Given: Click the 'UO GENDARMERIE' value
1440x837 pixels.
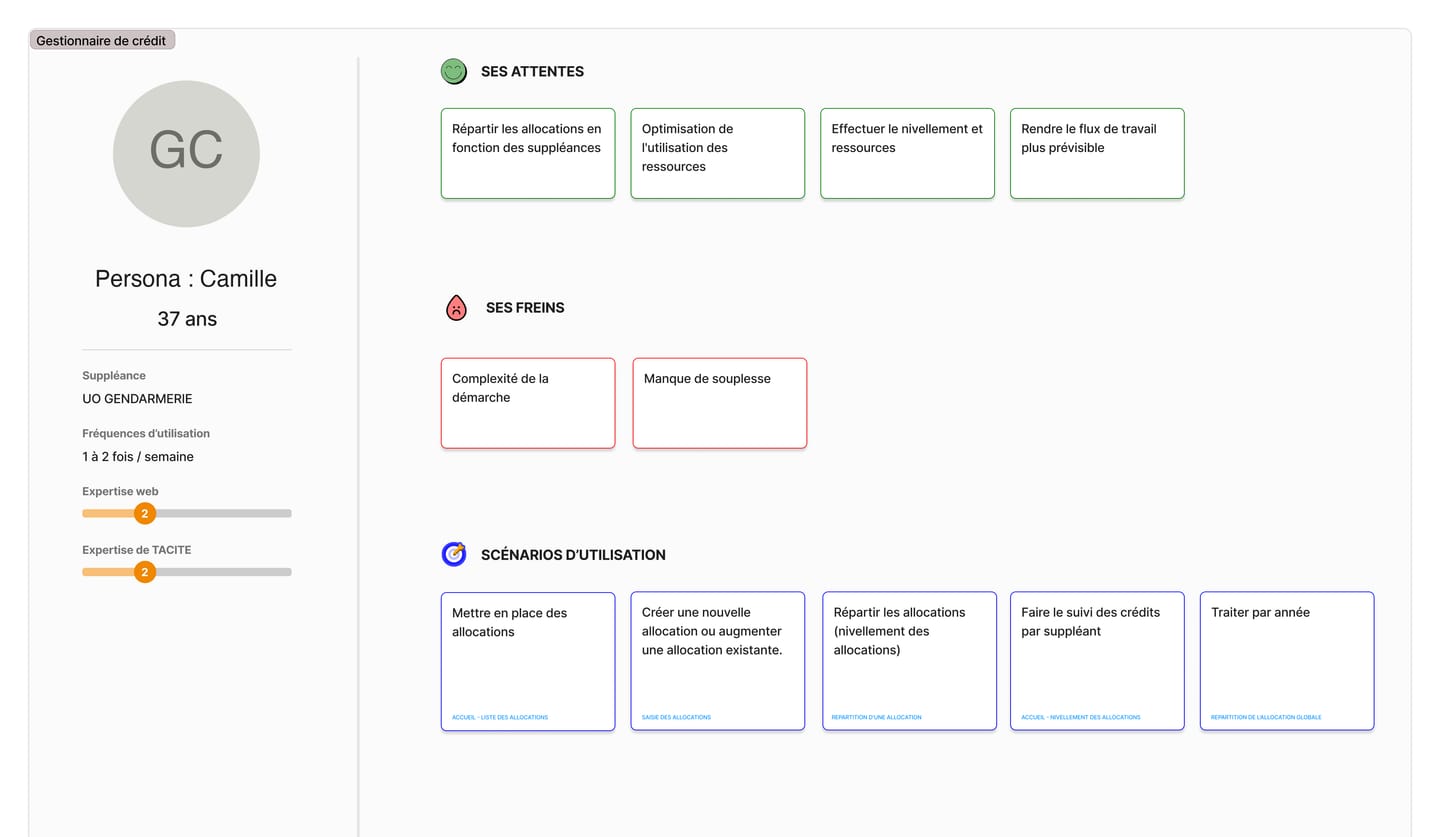Looking at the screenshot, I should point(137,399).
